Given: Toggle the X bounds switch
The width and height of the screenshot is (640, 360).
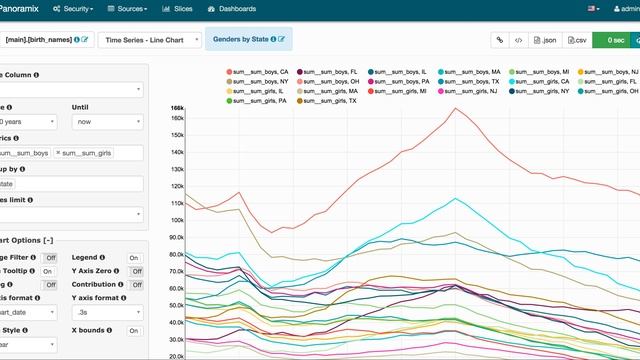Looking at the screenshot, I should click(134, 331).
